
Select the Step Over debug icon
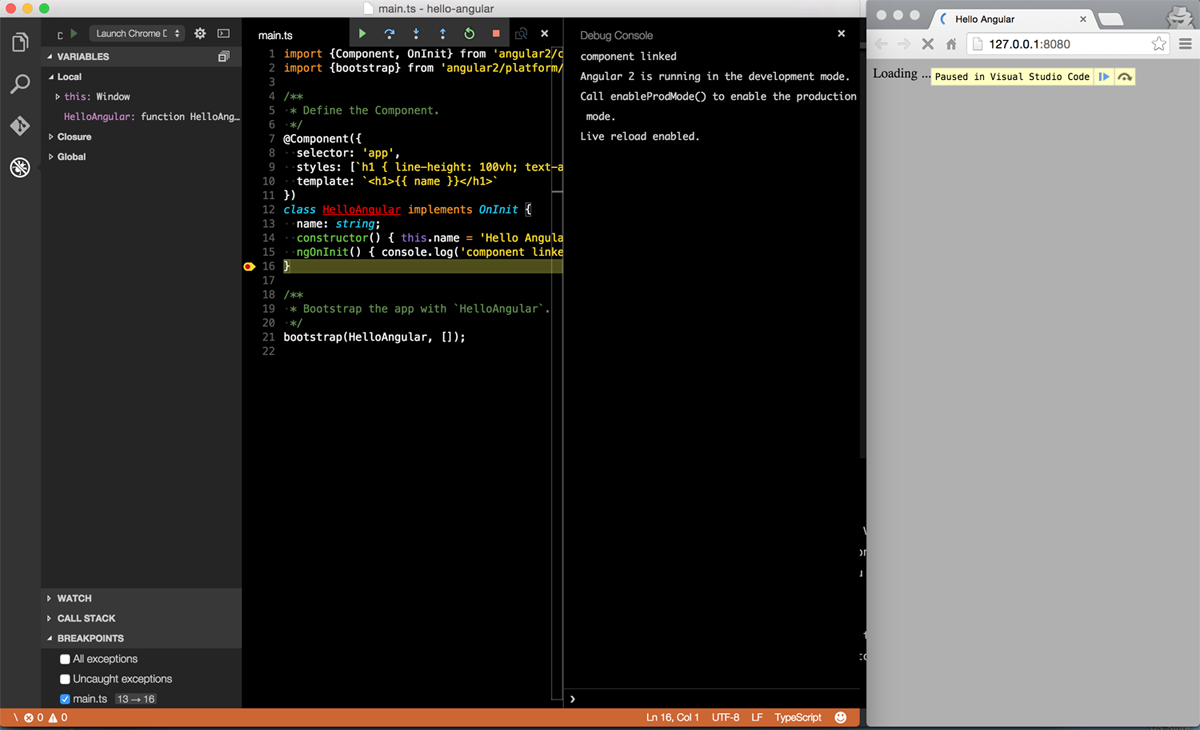[x=390, y=33]
